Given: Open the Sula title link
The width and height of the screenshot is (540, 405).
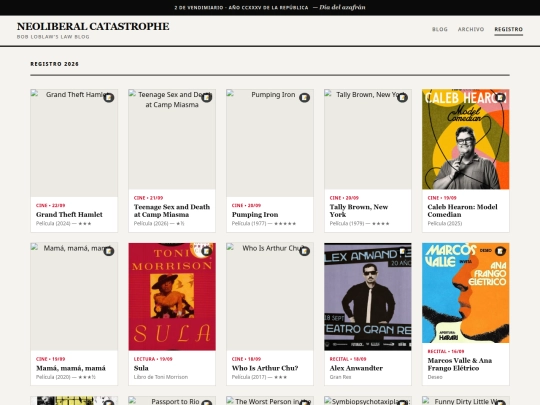Looking at the screenshot, I should [x=141, y=368].
